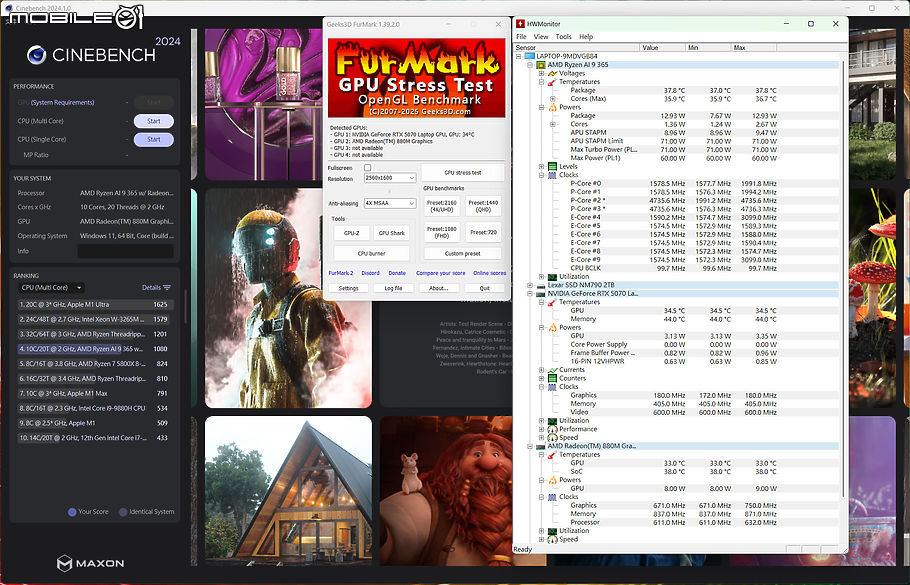Click the Clocks icon under AMD Ryzen AI 9 365
Image resolution: width=910 pixels, height=585 pixels.
point(552,175)
